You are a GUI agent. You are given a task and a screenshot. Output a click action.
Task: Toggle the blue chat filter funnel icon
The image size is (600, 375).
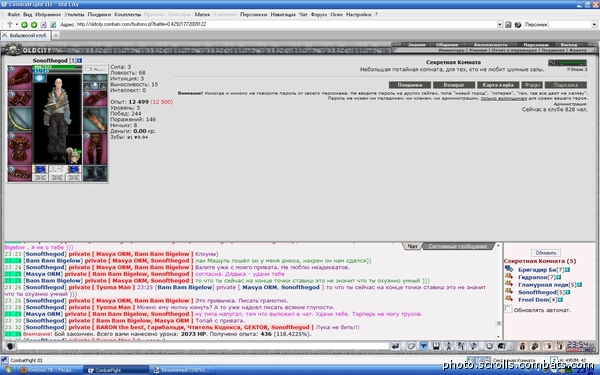(424, 346)
